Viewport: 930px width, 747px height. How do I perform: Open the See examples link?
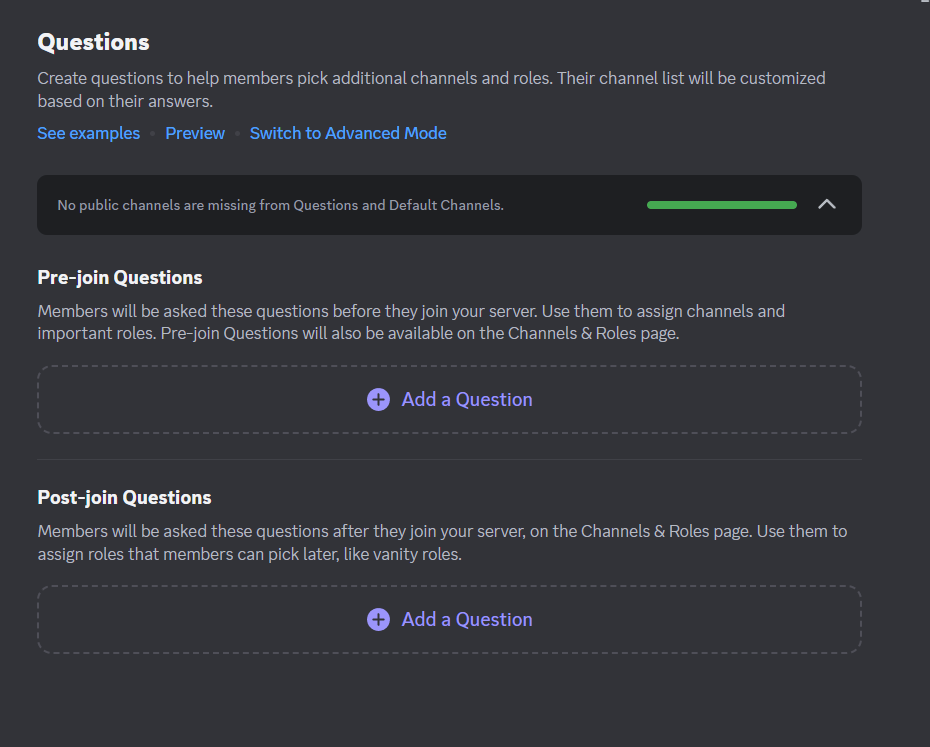click(x=89, y=134)
